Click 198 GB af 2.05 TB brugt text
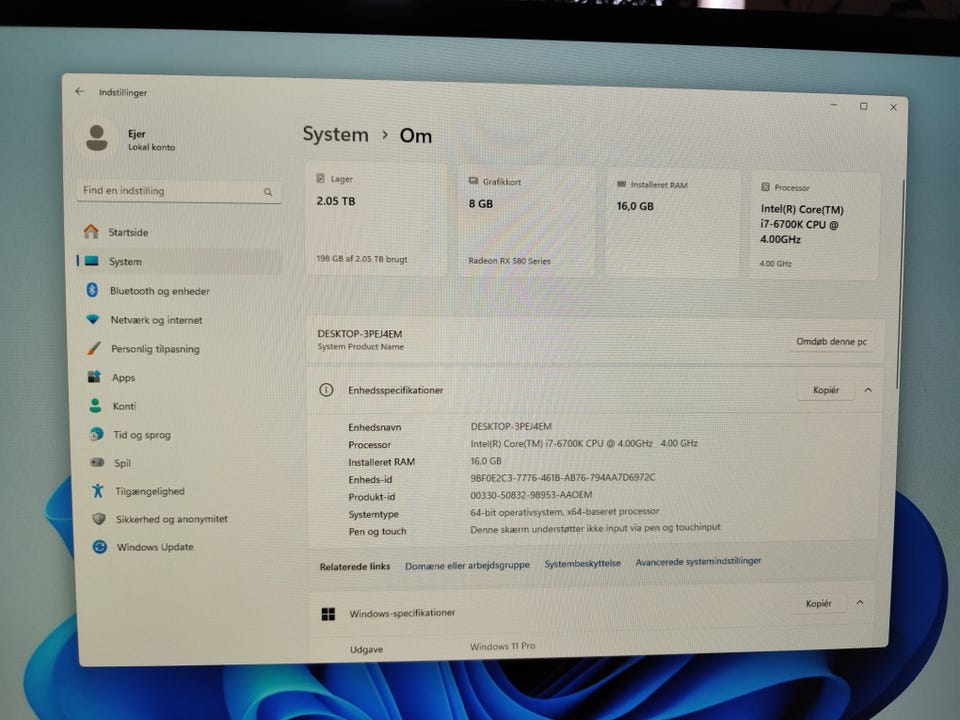This screenshot has width=960, height=720. (362, 259)
